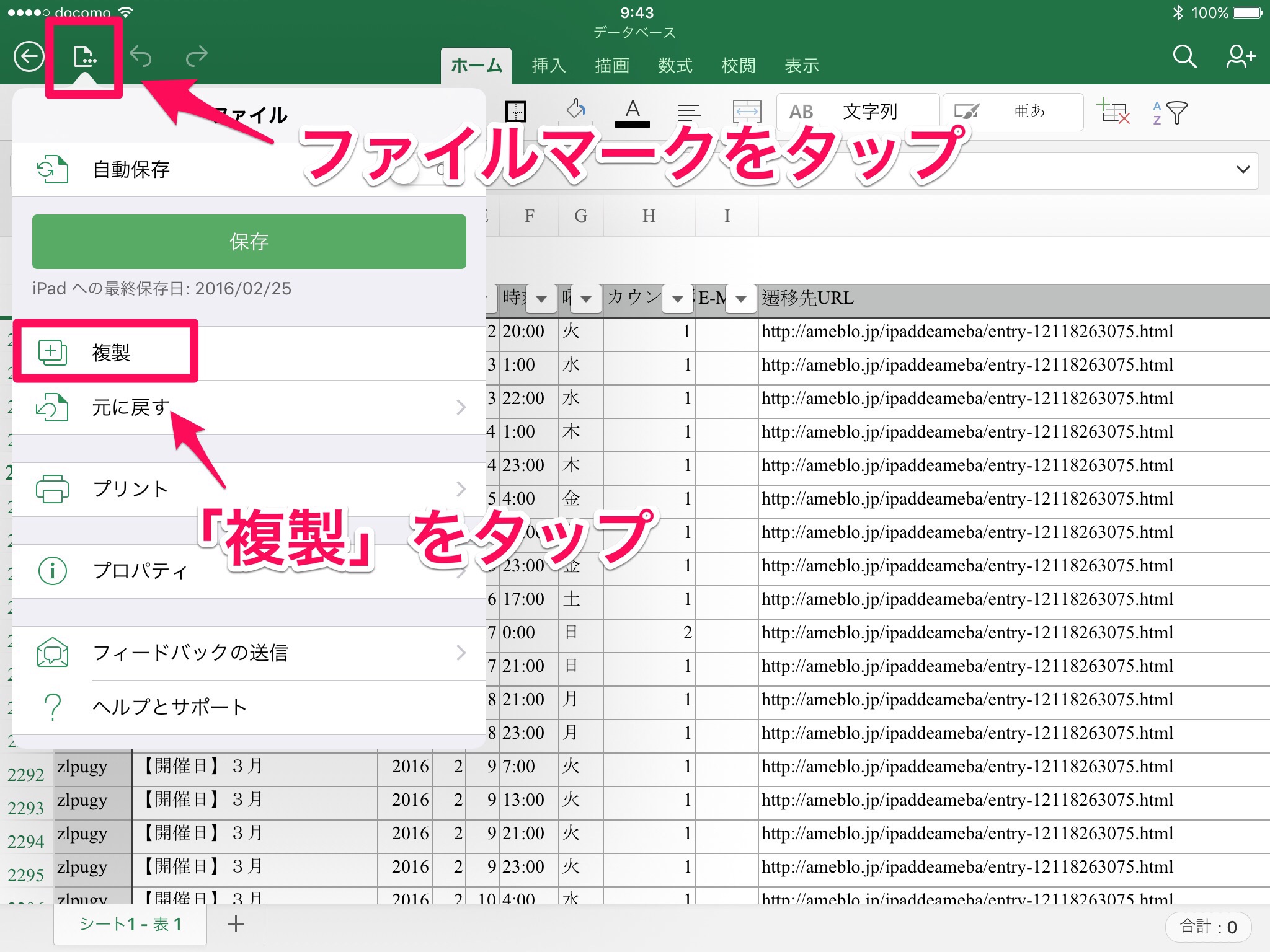Select 複製 in the file menu
Viewport: 1270px width, 952px height.
(x=112, y=353)
